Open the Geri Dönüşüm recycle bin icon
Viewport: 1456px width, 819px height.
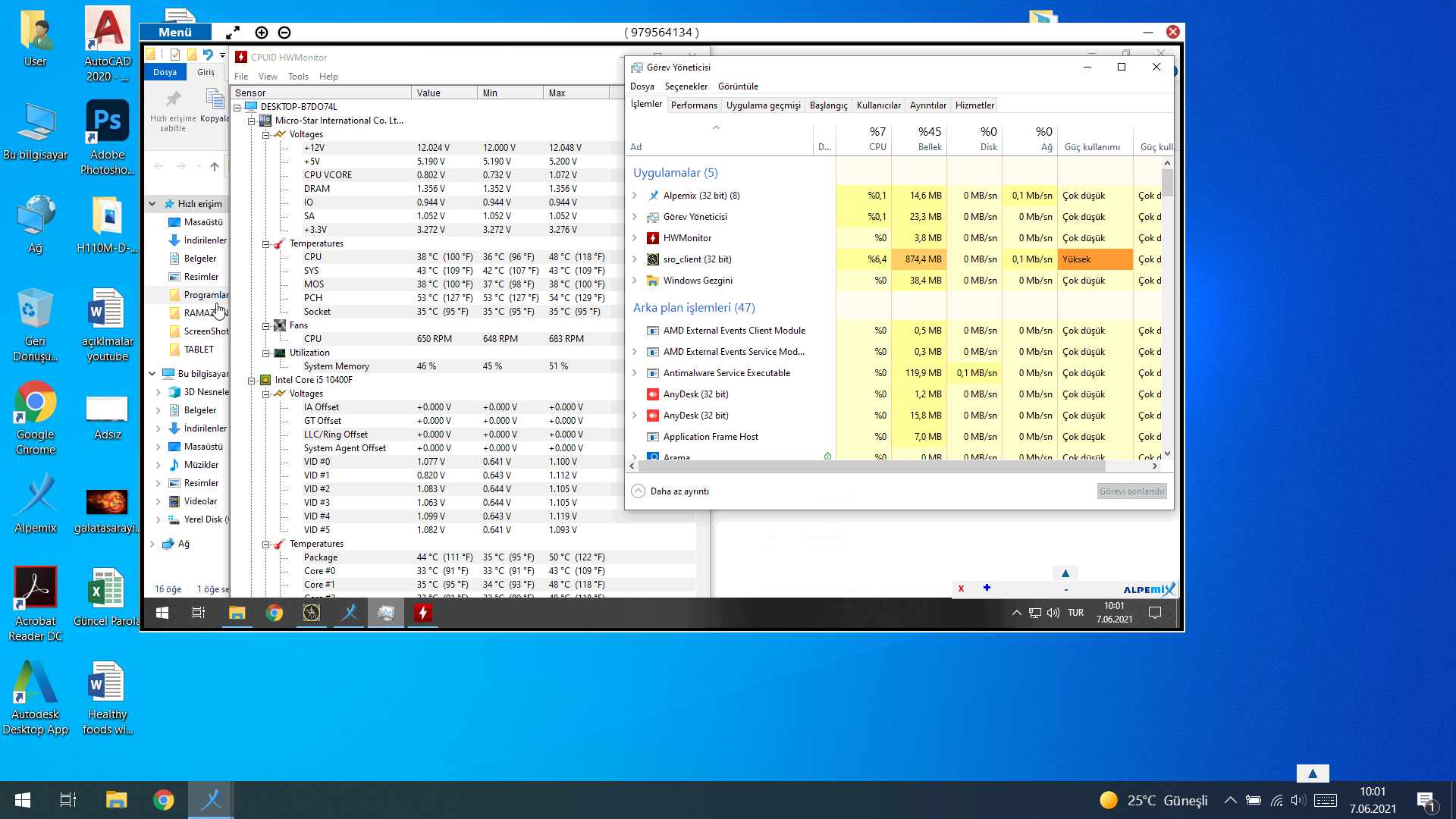click(x=35, y=324)
